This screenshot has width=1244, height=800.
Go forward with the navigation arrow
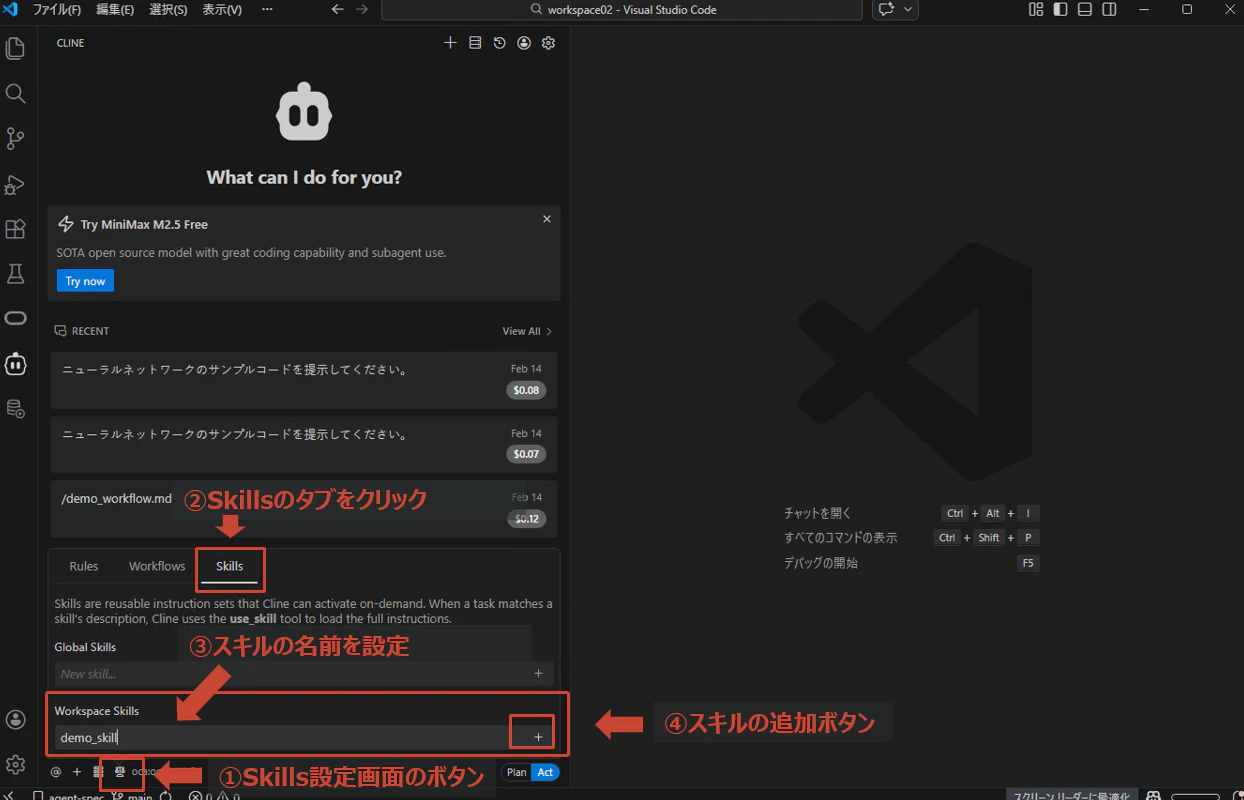click(362, 9)
